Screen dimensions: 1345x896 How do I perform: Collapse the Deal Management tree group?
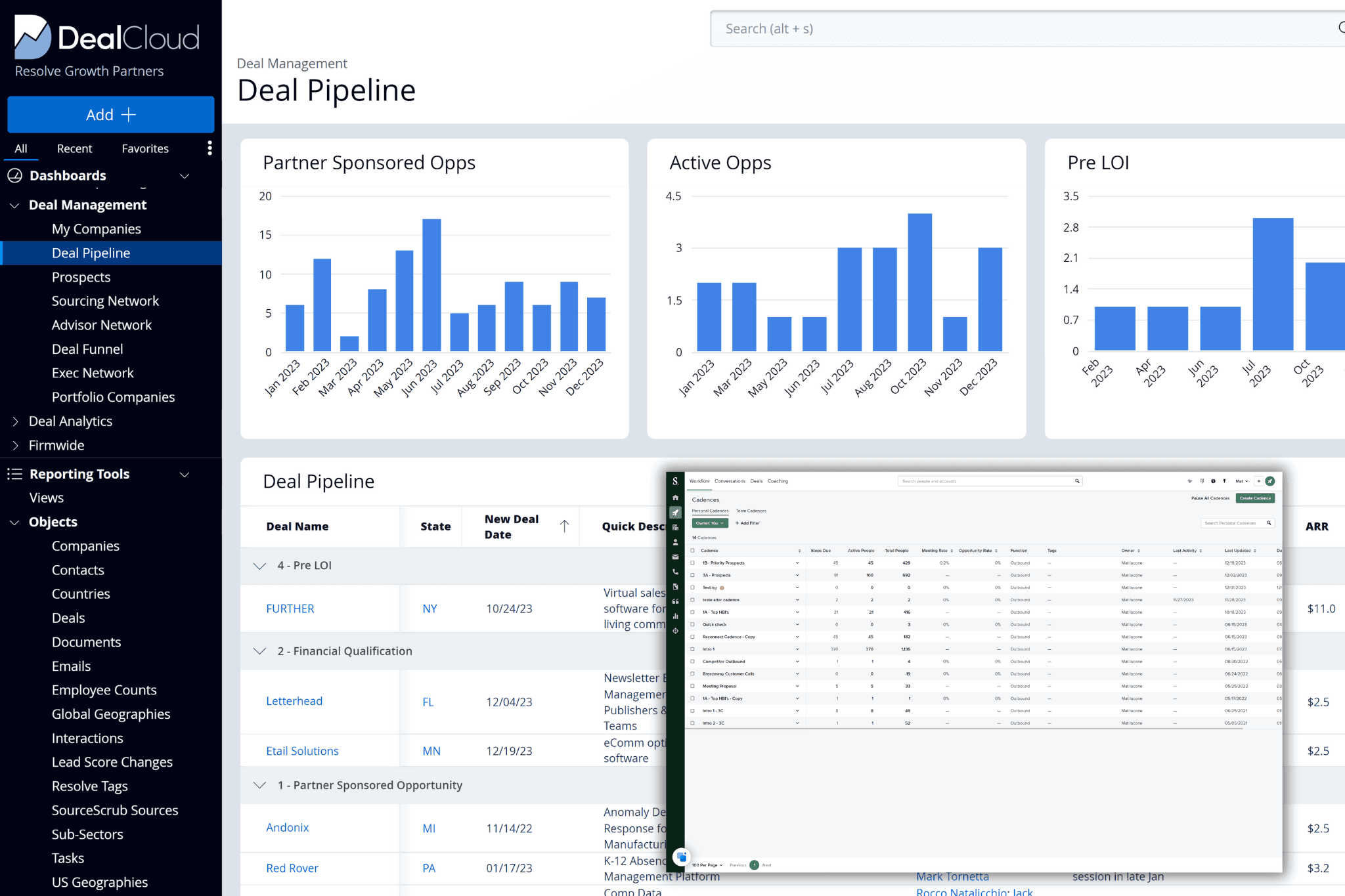[14, 205]
